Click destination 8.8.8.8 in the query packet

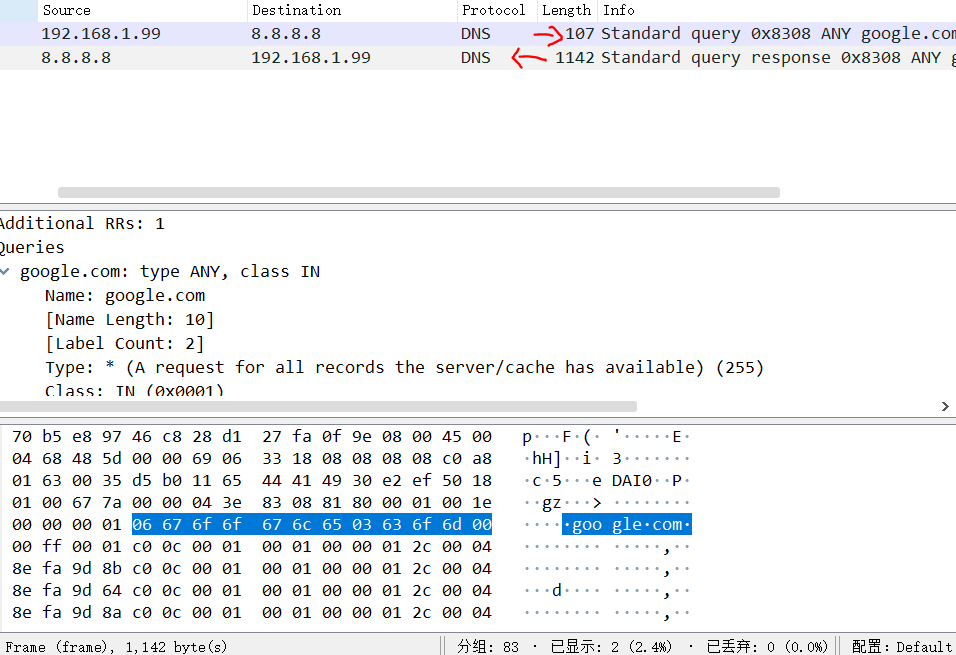click(286, 34)
